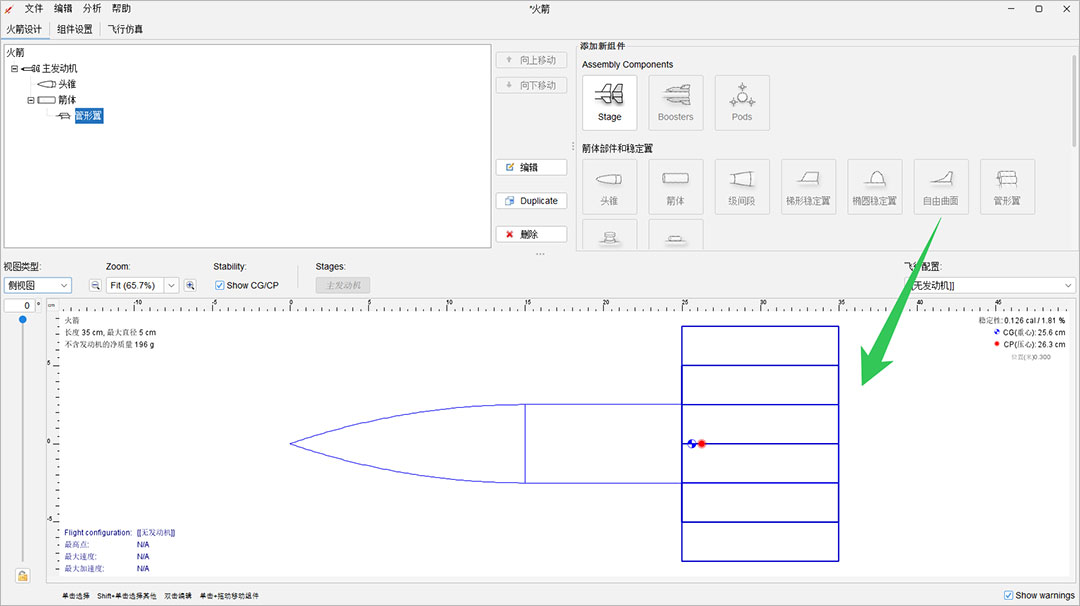Click the CG(重心): 25.6 cm text

tap(1034, 333)
